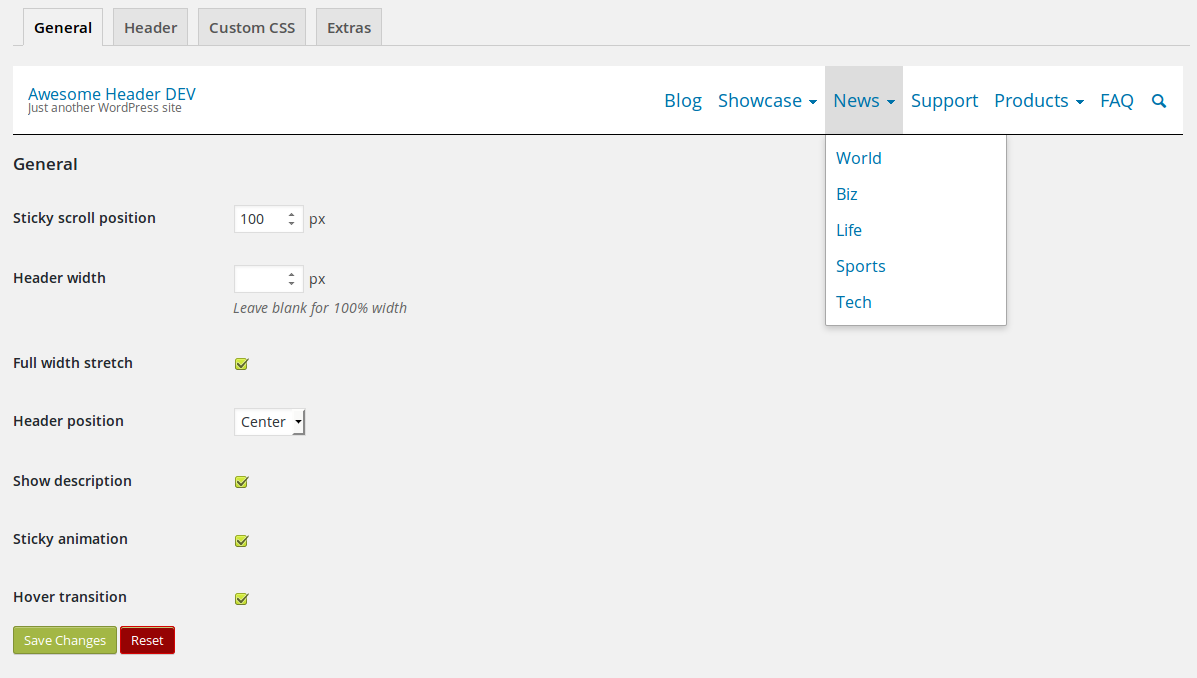The image size is (1197, 678).
Task: Collapse the News dropdown menu
Action: (863, 101)
